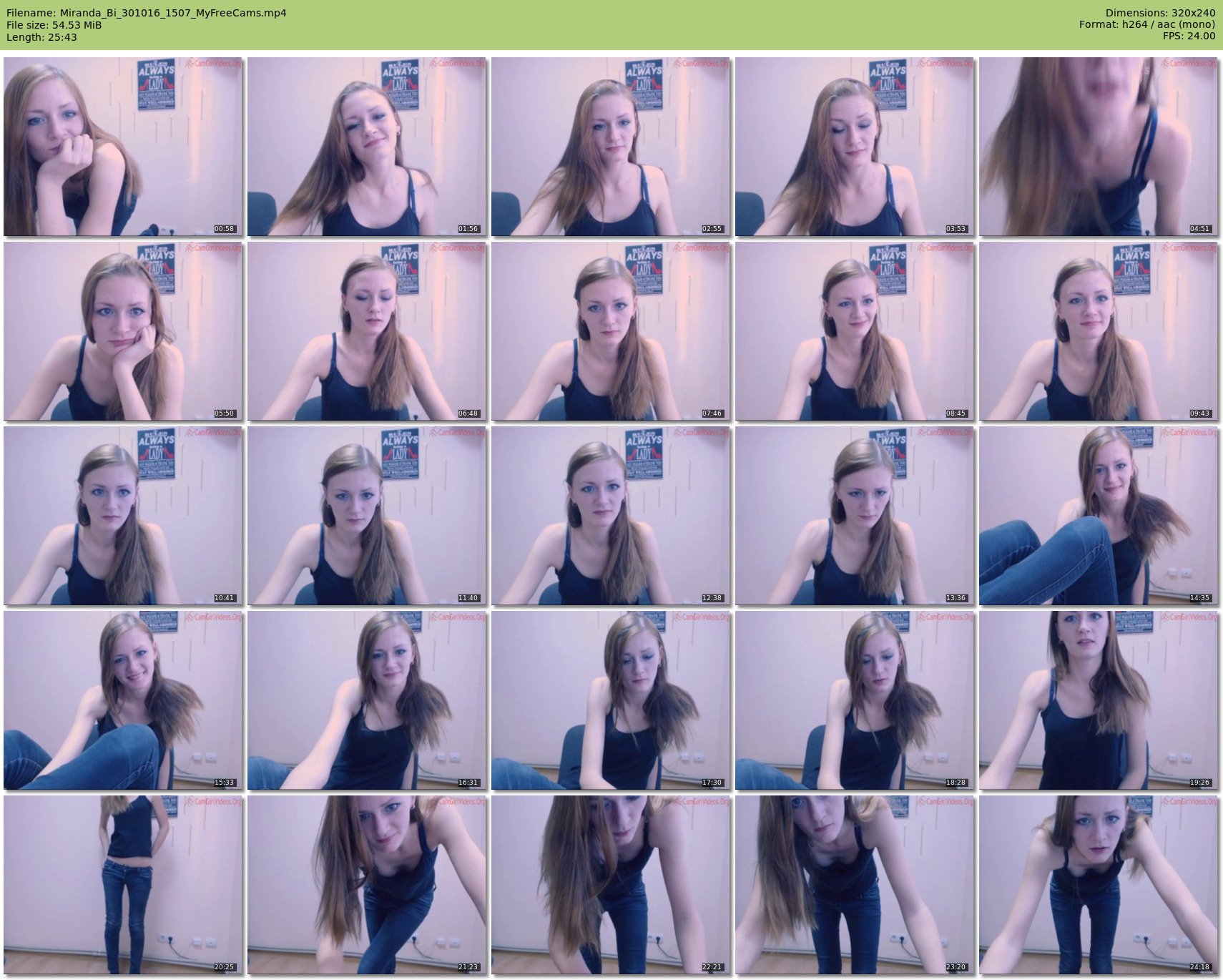Viewport: 1223px width, 980px height.
Task: Click the FPS 24.00 label
Action: point(1189,36)
